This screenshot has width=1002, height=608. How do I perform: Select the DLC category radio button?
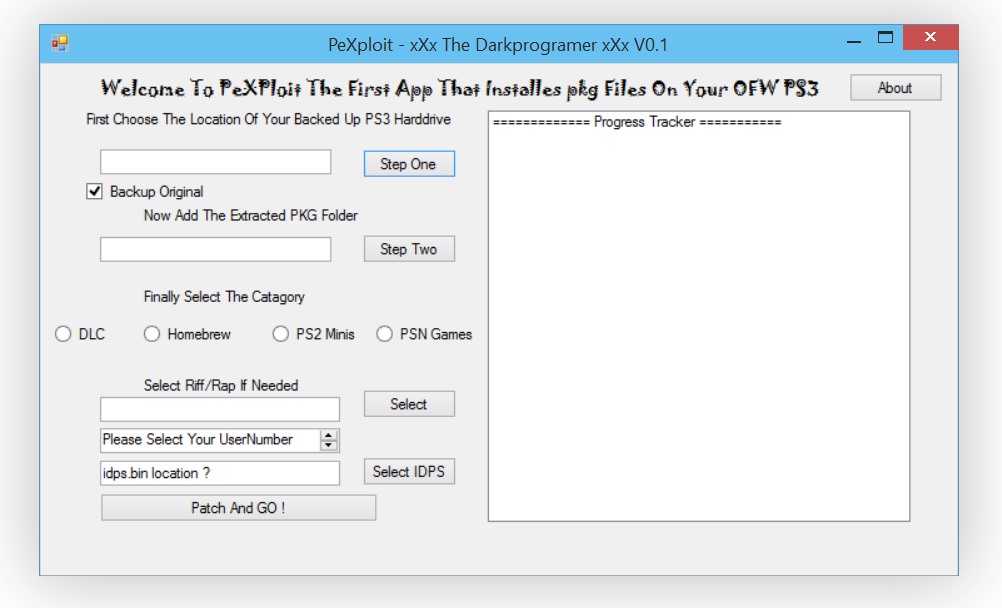[63, 334]
